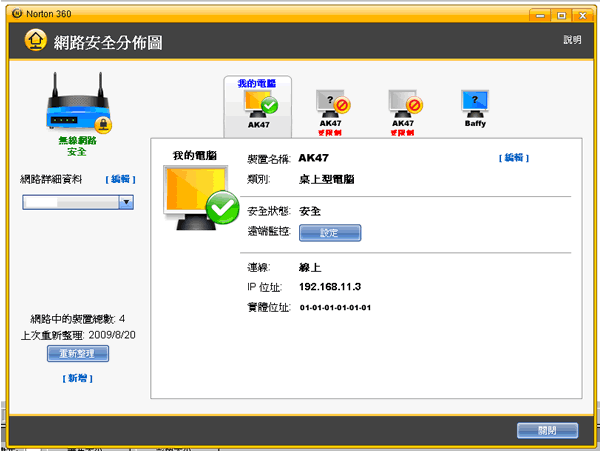
Task: Click the 重新整理 refresh button
Action: pyautogui.click(x=78, y=353)
